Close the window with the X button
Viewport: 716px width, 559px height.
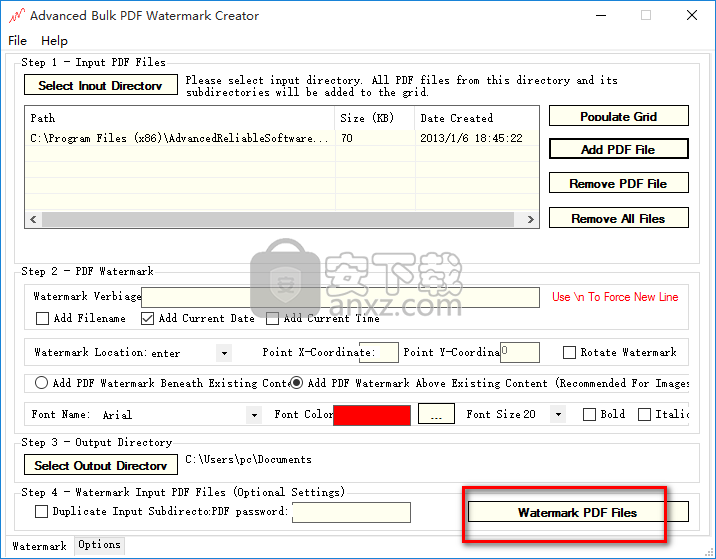click(691, 16)
